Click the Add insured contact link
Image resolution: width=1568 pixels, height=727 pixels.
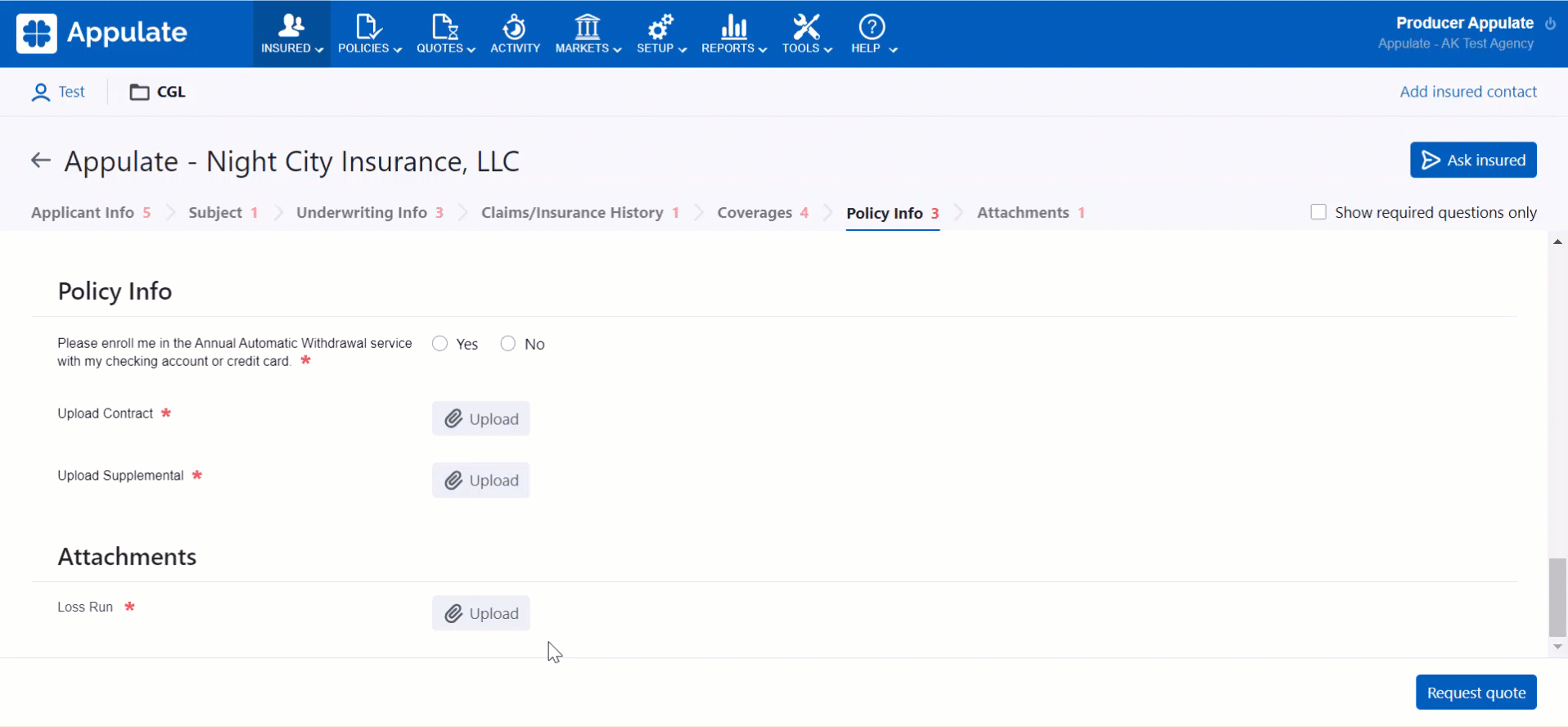1467,92
